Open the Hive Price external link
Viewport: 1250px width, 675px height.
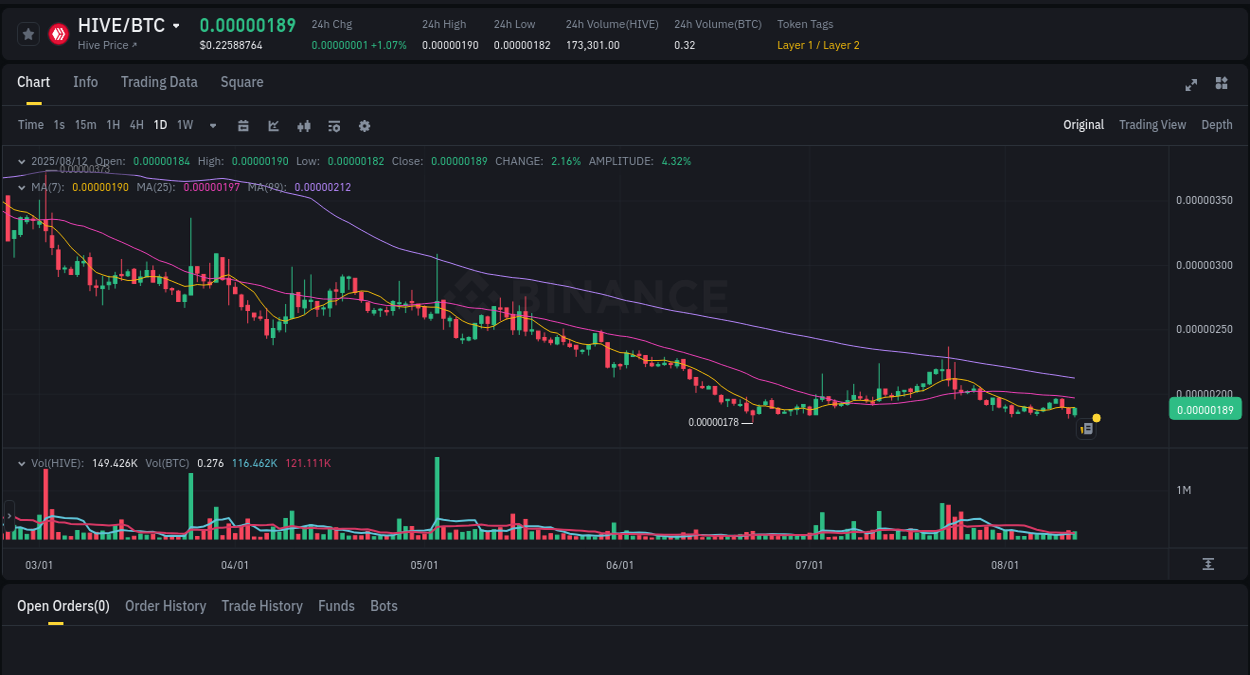pyautogui.click(x=107, y=45)
